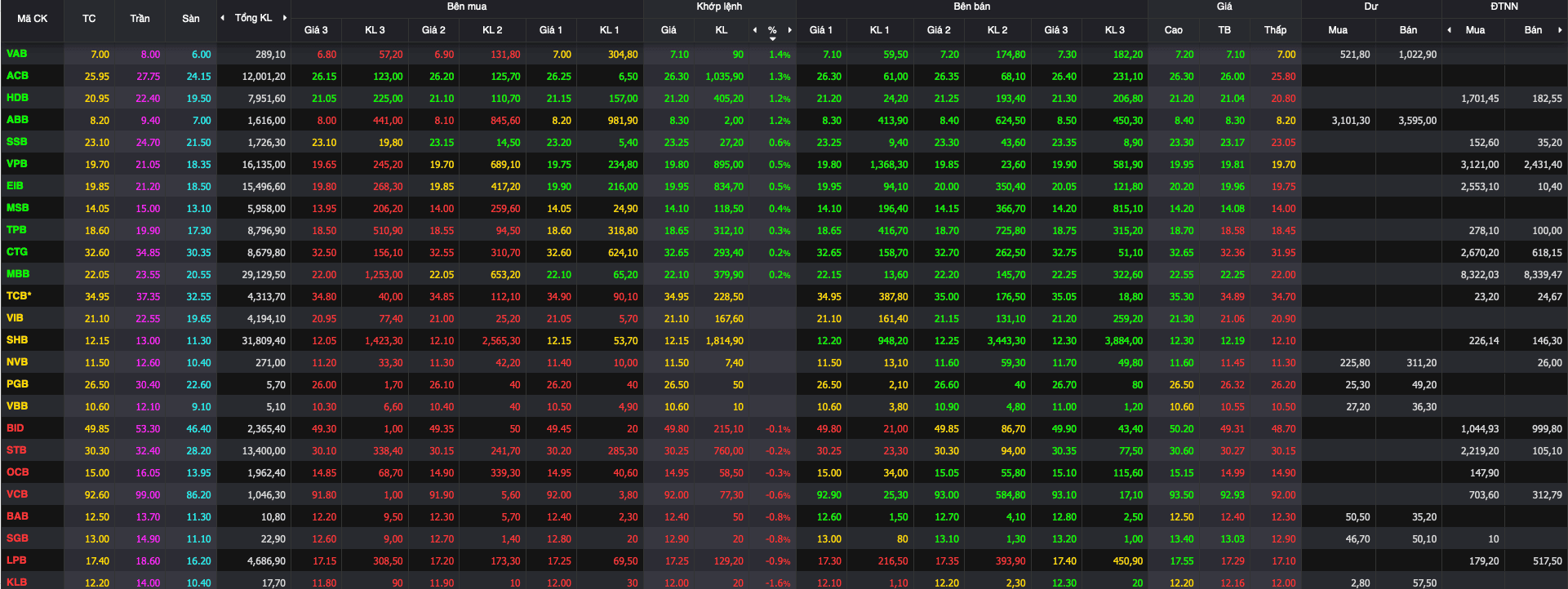Image resolution: width=1568 pixels, height=589 pixels.
Task: Sort by the Sàn column header
Action: (190, 18)
